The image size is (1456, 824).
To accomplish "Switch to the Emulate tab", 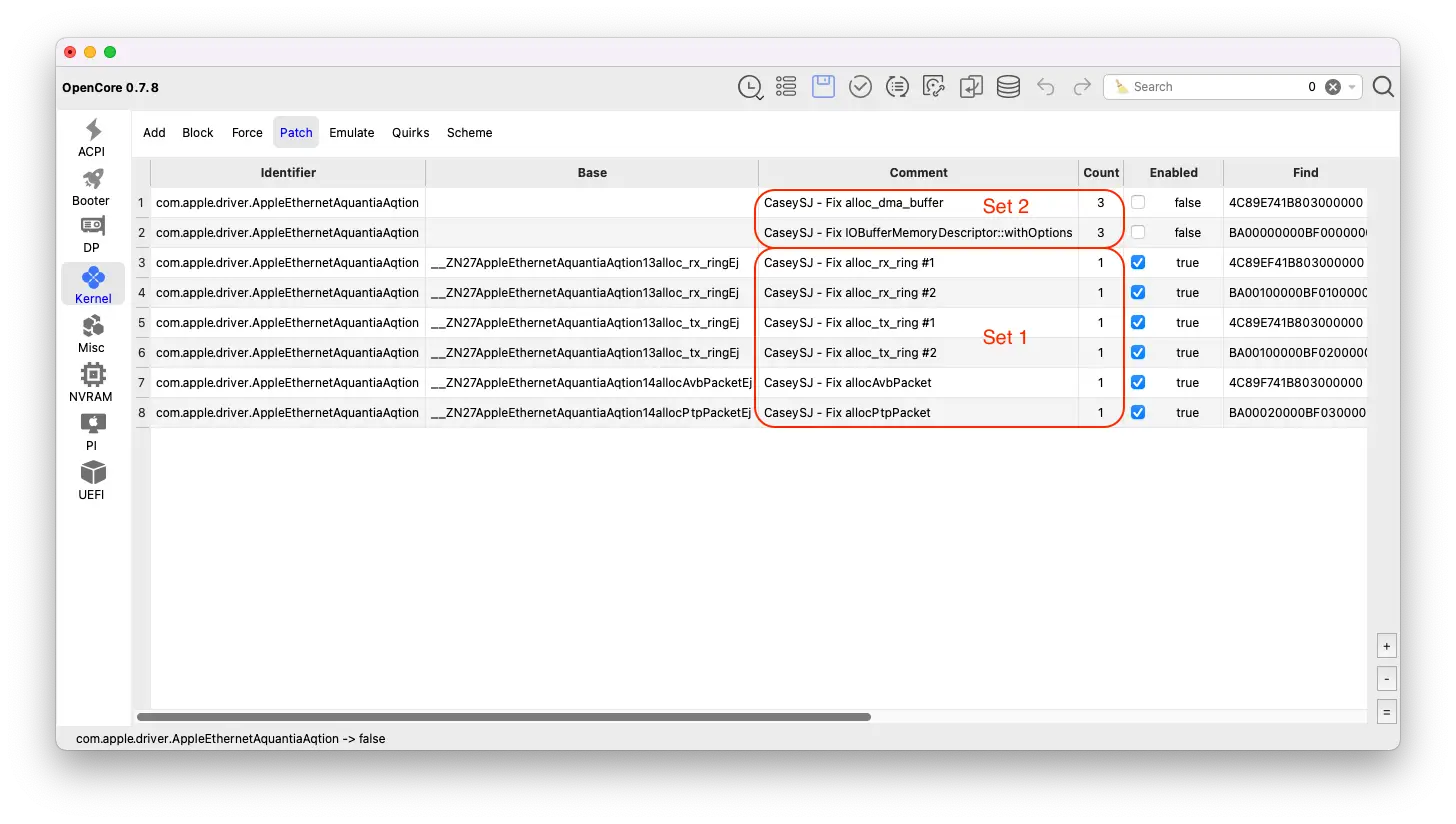I will pos(351,132).
